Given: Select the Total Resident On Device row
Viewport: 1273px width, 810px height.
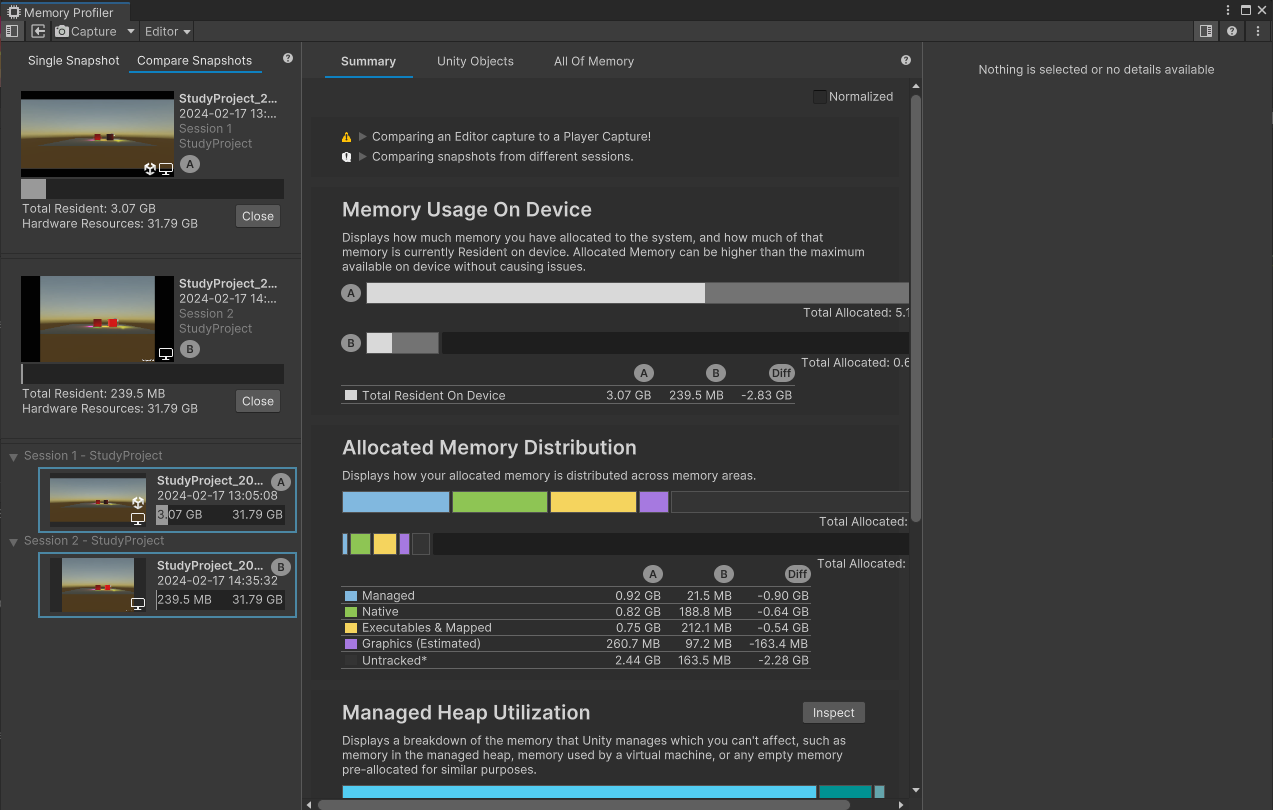Looking at the screenshot, I should click(x=568, y=395).
